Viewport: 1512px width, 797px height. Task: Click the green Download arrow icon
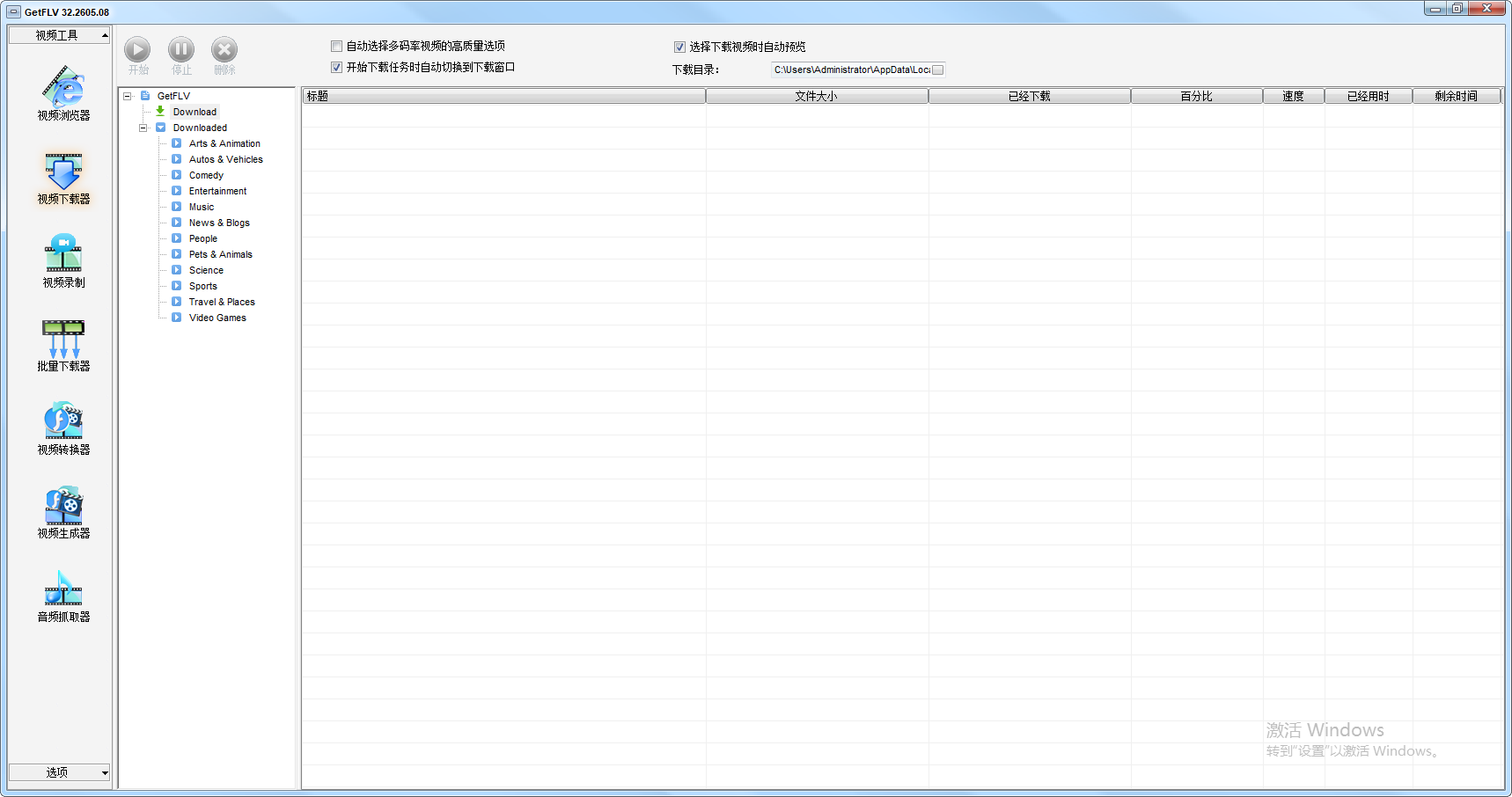160,111
